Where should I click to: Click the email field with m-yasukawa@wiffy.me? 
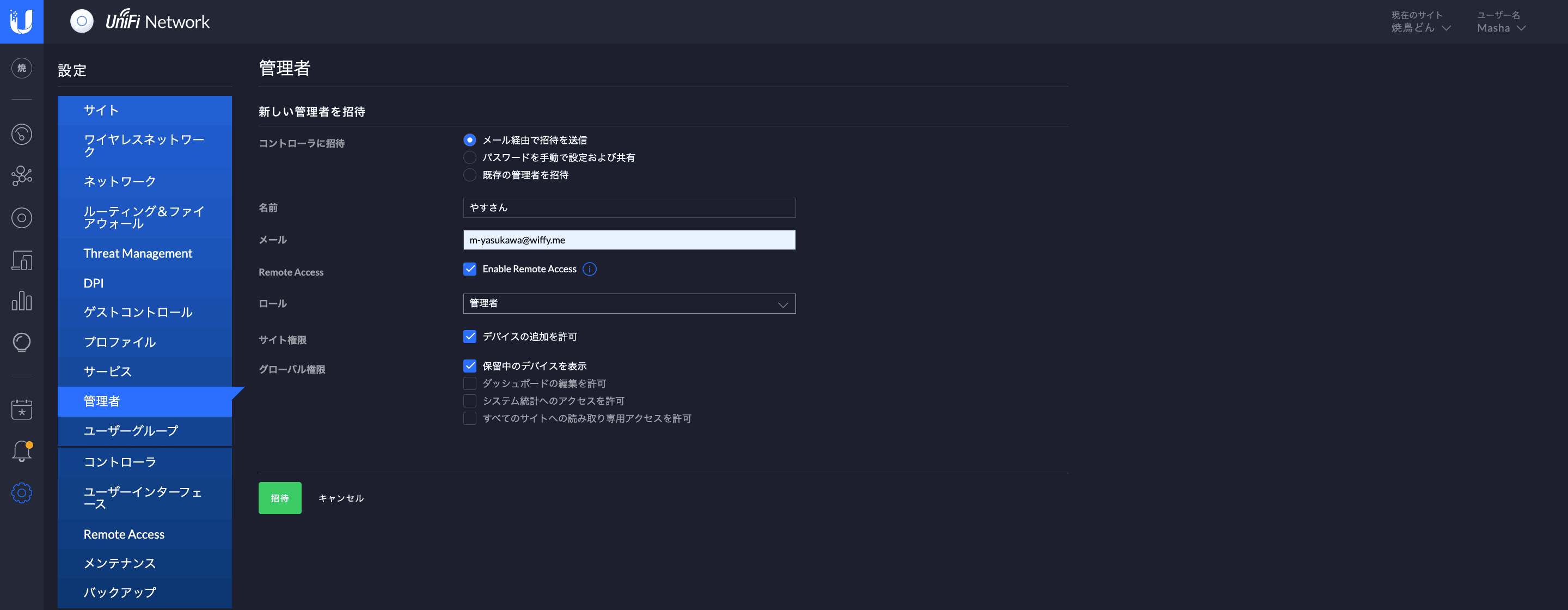pyautogui.click(x=629, y=240)
